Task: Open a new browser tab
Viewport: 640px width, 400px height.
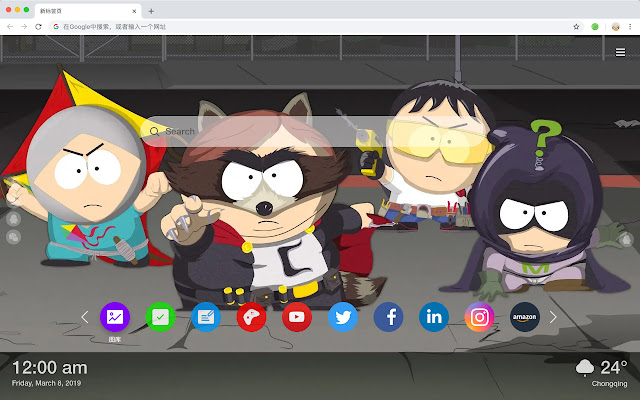Action: click(151, 11)
